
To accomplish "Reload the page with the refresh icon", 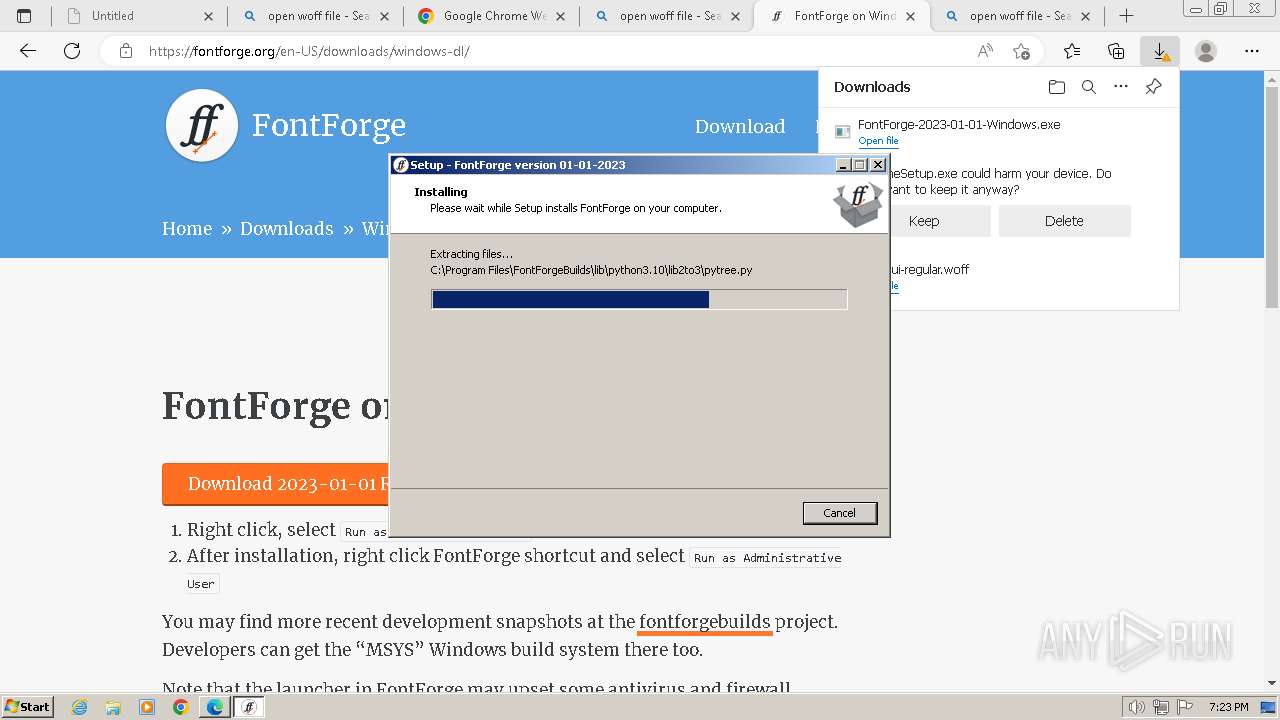I will coord(72,51).
